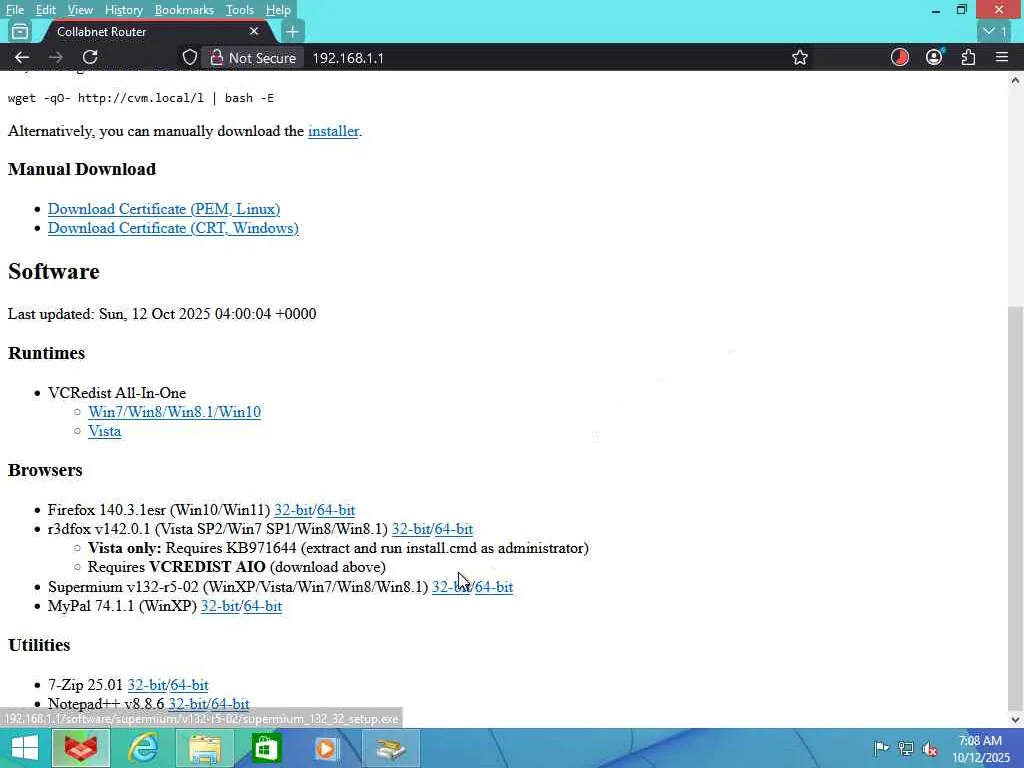Click the Last updated timestamp text
Image resolution: width=1024 pixels, height=768 pixels.
click(x=162, y=314)
